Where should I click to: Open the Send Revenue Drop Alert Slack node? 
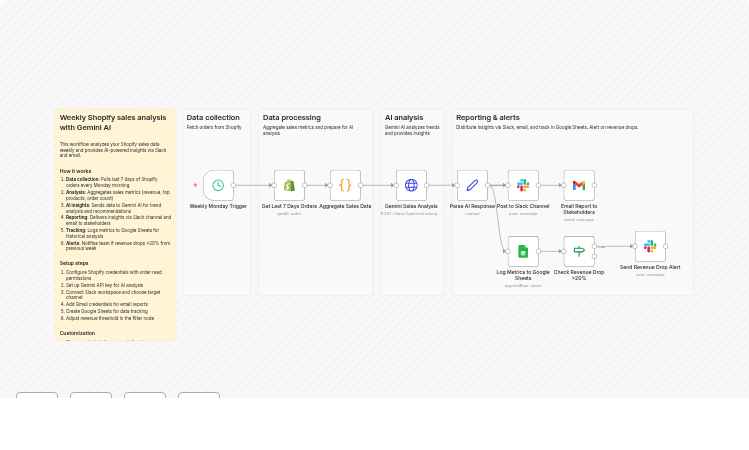[650, 246]
